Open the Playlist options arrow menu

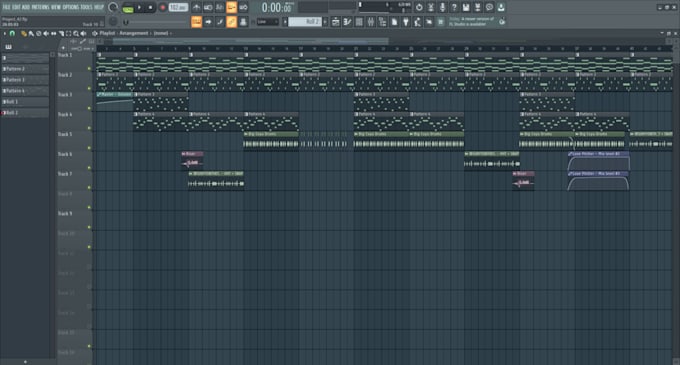(x=5, y=33)
